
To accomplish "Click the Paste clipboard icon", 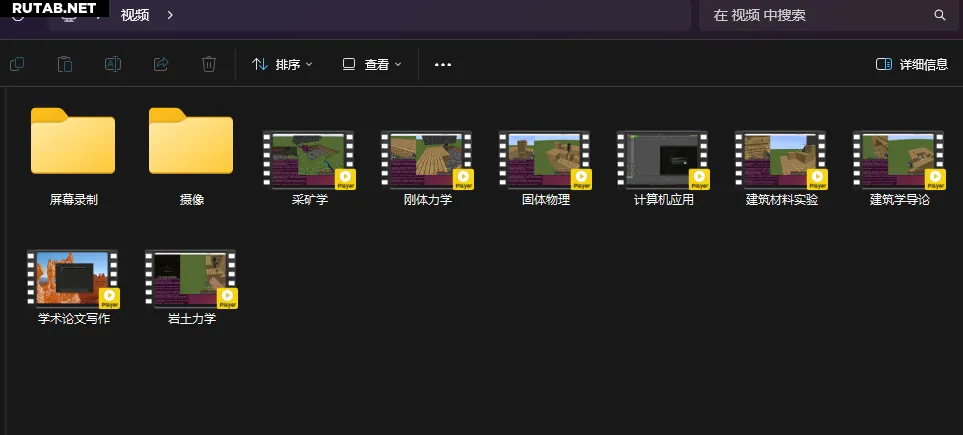I will pos(65,64).
